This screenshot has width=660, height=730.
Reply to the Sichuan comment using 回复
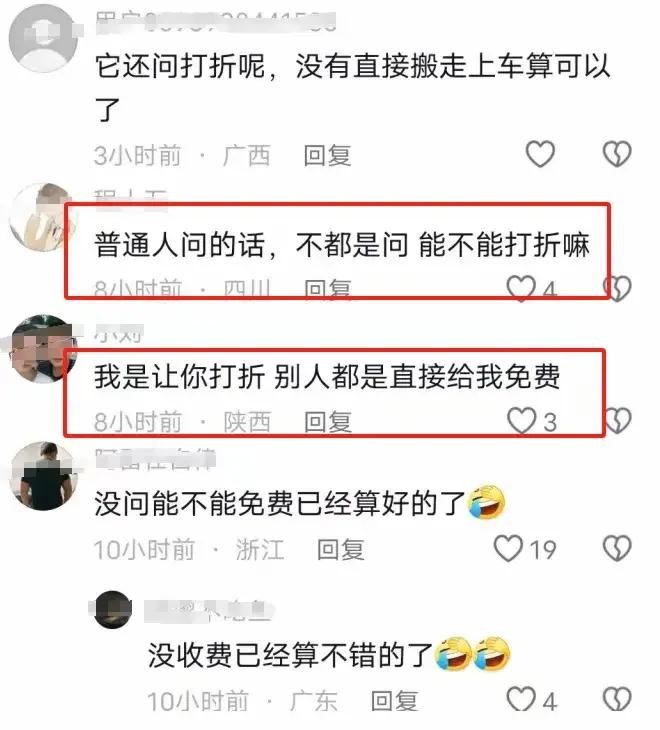327,289
